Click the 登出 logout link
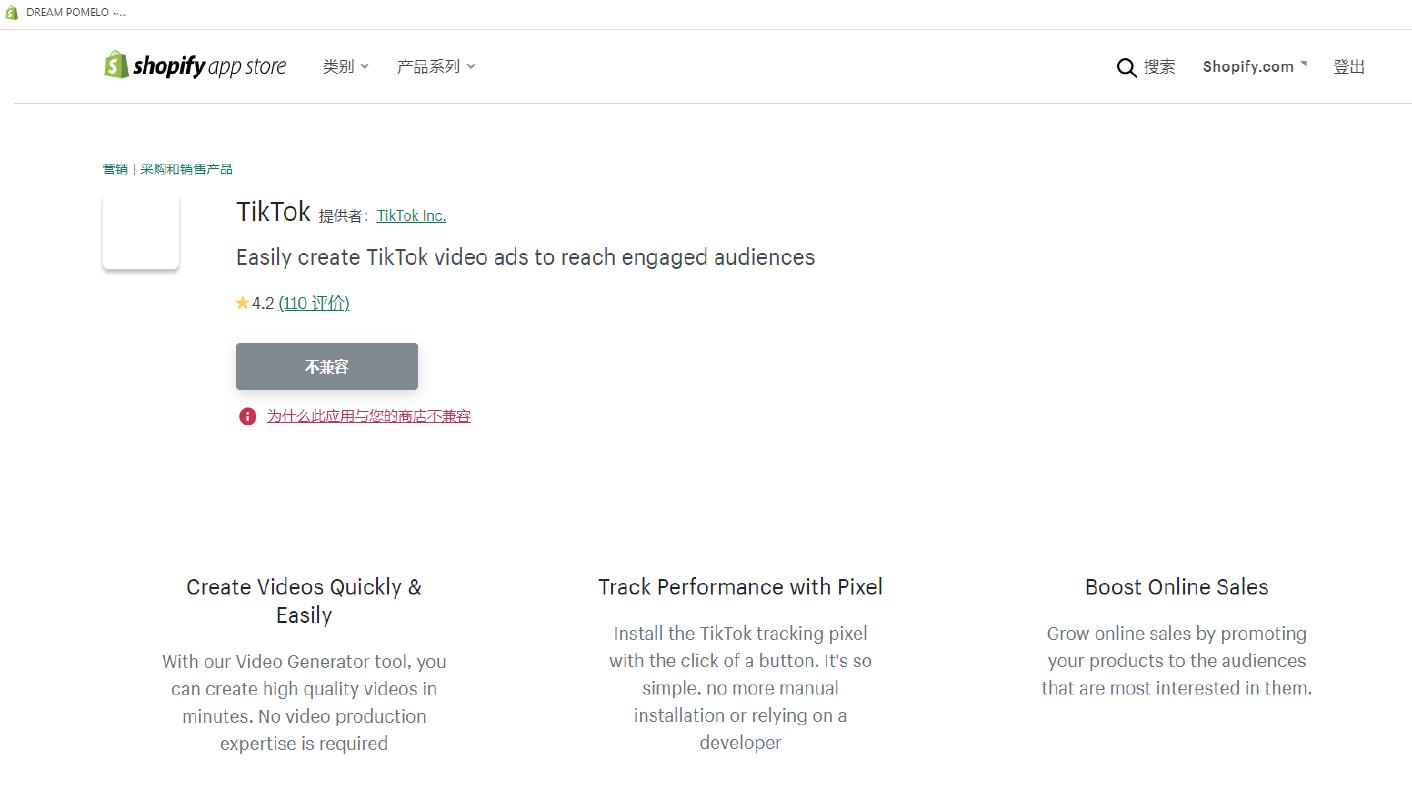The image size is (1412, 800). click(1349, 66)
